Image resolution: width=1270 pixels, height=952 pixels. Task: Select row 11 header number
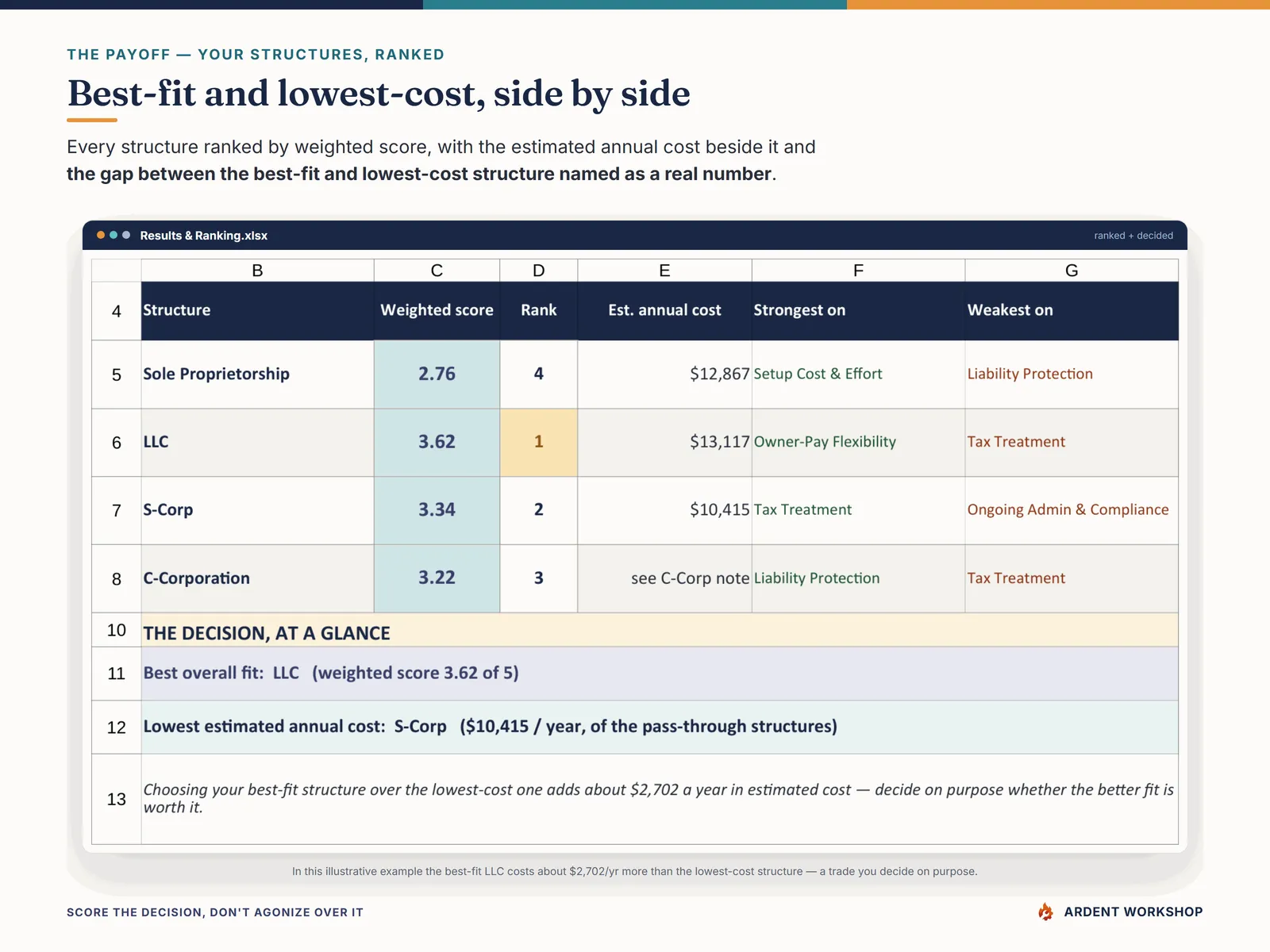coord(117,674)
